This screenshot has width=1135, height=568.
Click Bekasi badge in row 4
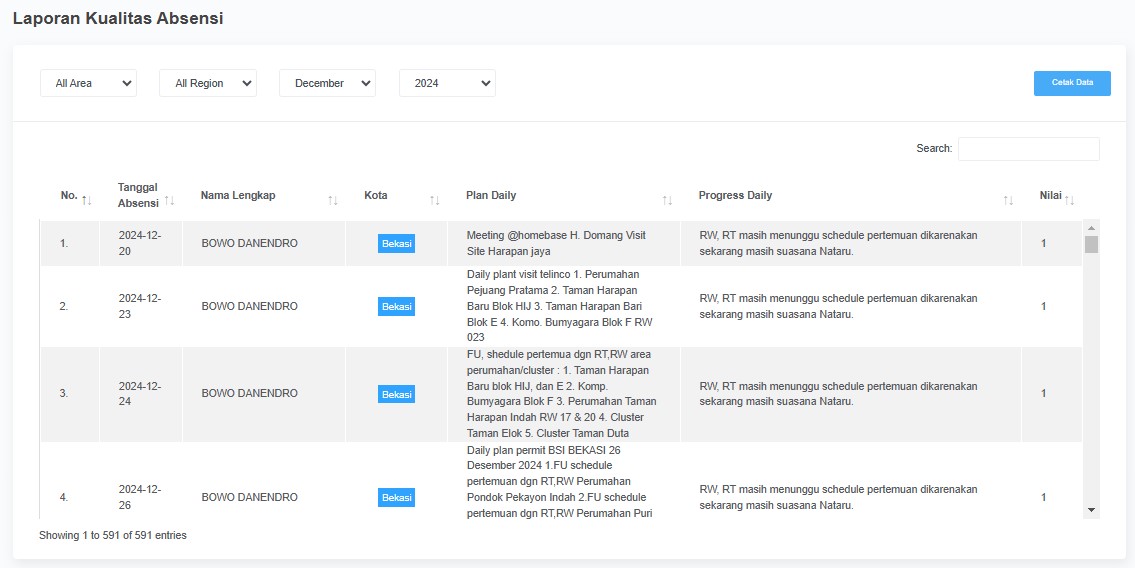[x=396, y=497]
